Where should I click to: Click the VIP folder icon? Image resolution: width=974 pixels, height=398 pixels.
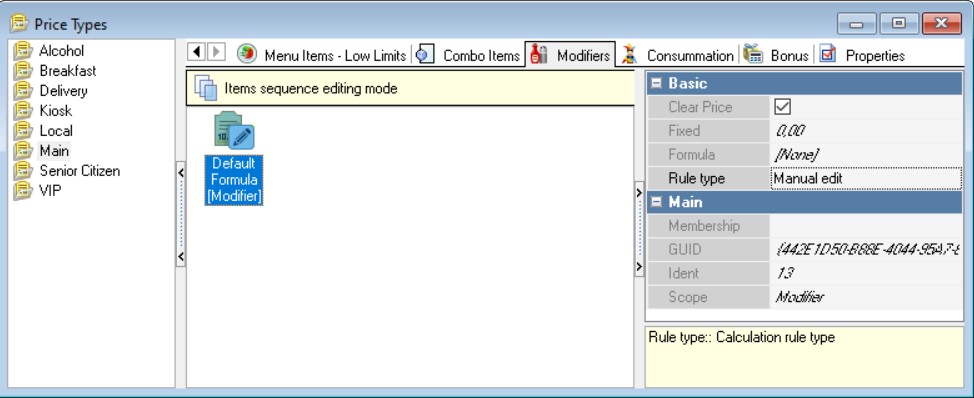coord(23,190)
